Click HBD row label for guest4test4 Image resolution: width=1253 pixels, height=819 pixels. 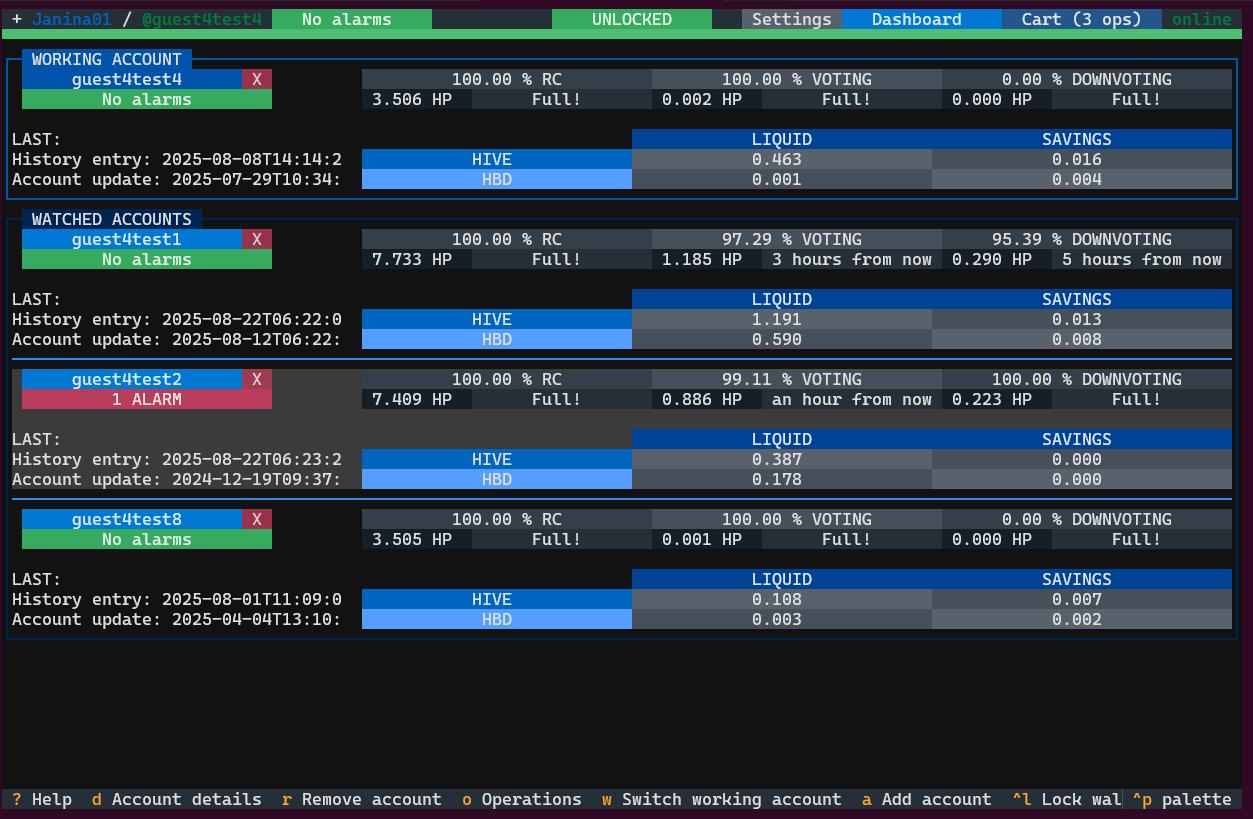point(497,179)
